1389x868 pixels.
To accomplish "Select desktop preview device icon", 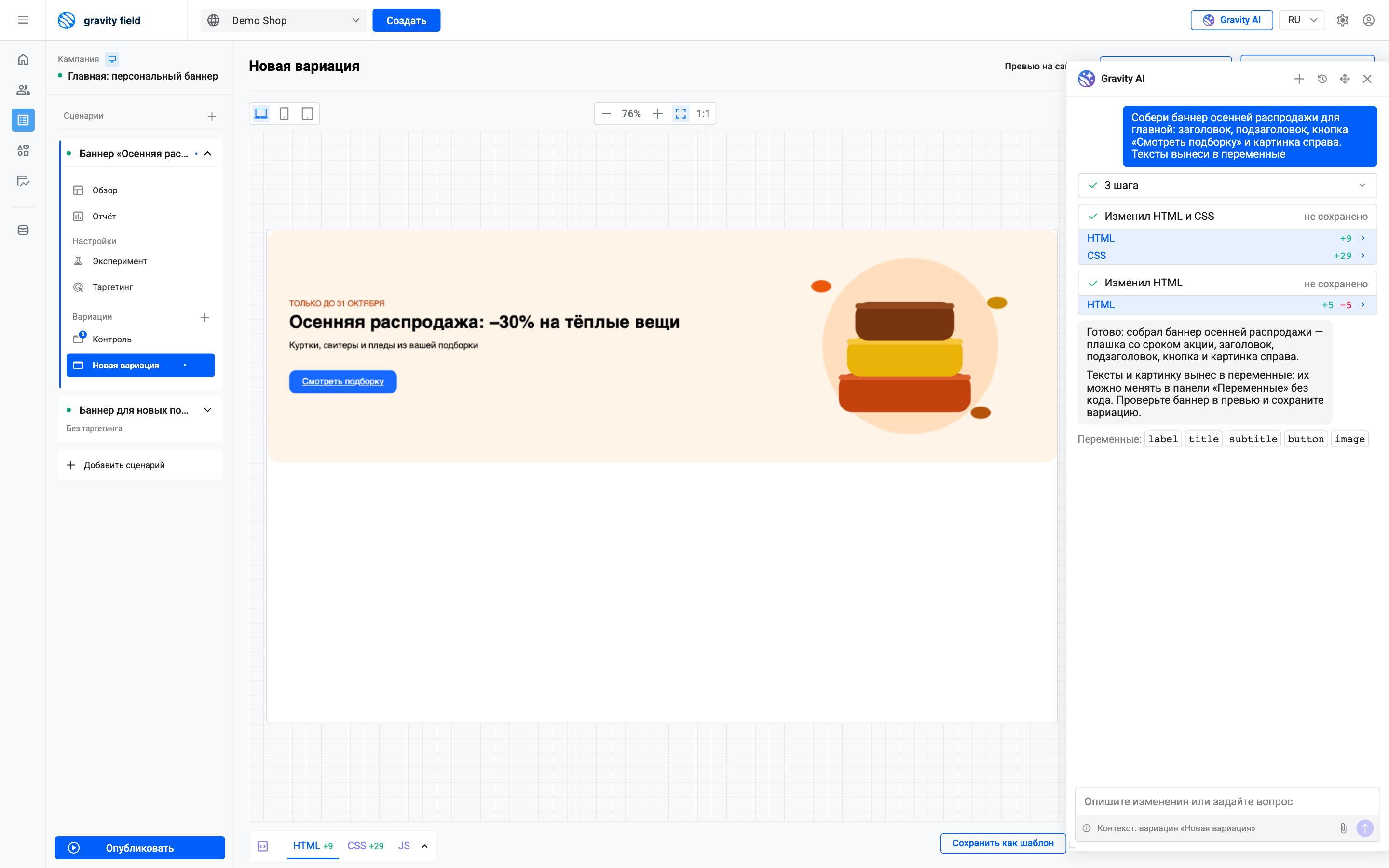I will (261, 114).
